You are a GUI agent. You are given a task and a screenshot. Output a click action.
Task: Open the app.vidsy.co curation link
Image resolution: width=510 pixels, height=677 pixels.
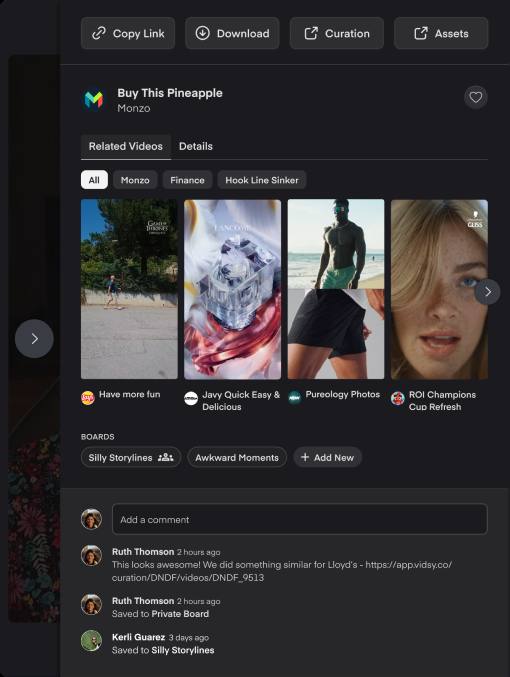point(282,571)
